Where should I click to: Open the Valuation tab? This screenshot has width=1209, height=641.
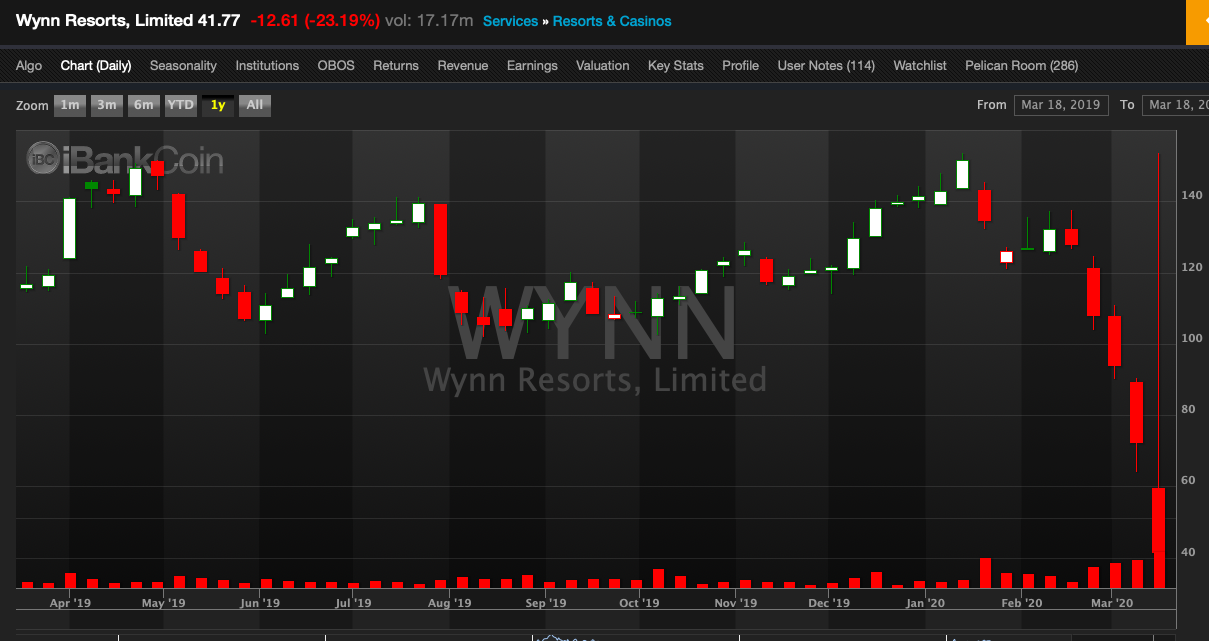pyautogui.click(x=603, y=65)
